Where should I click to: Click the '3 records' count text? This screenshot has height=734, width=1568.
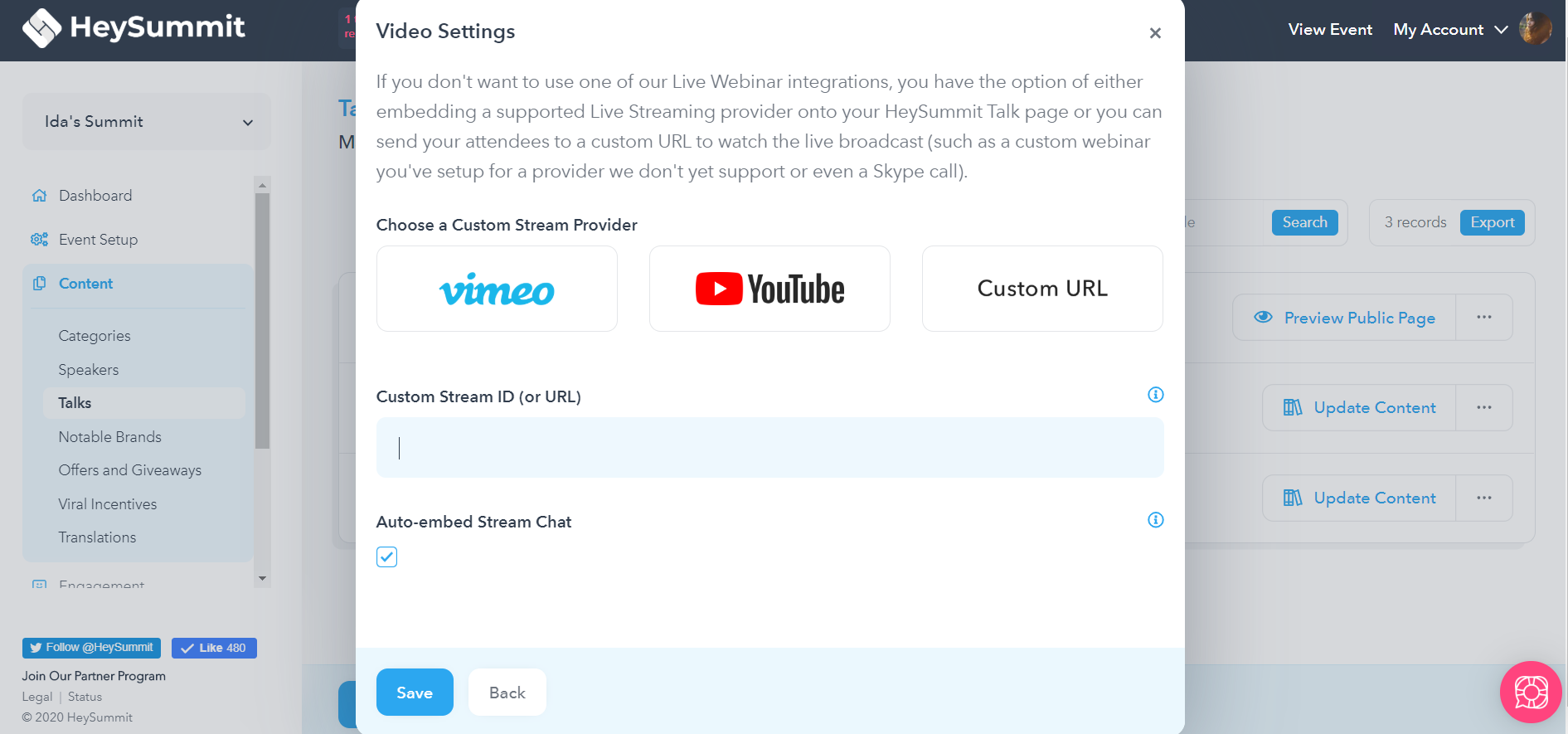pos(1415,222)
